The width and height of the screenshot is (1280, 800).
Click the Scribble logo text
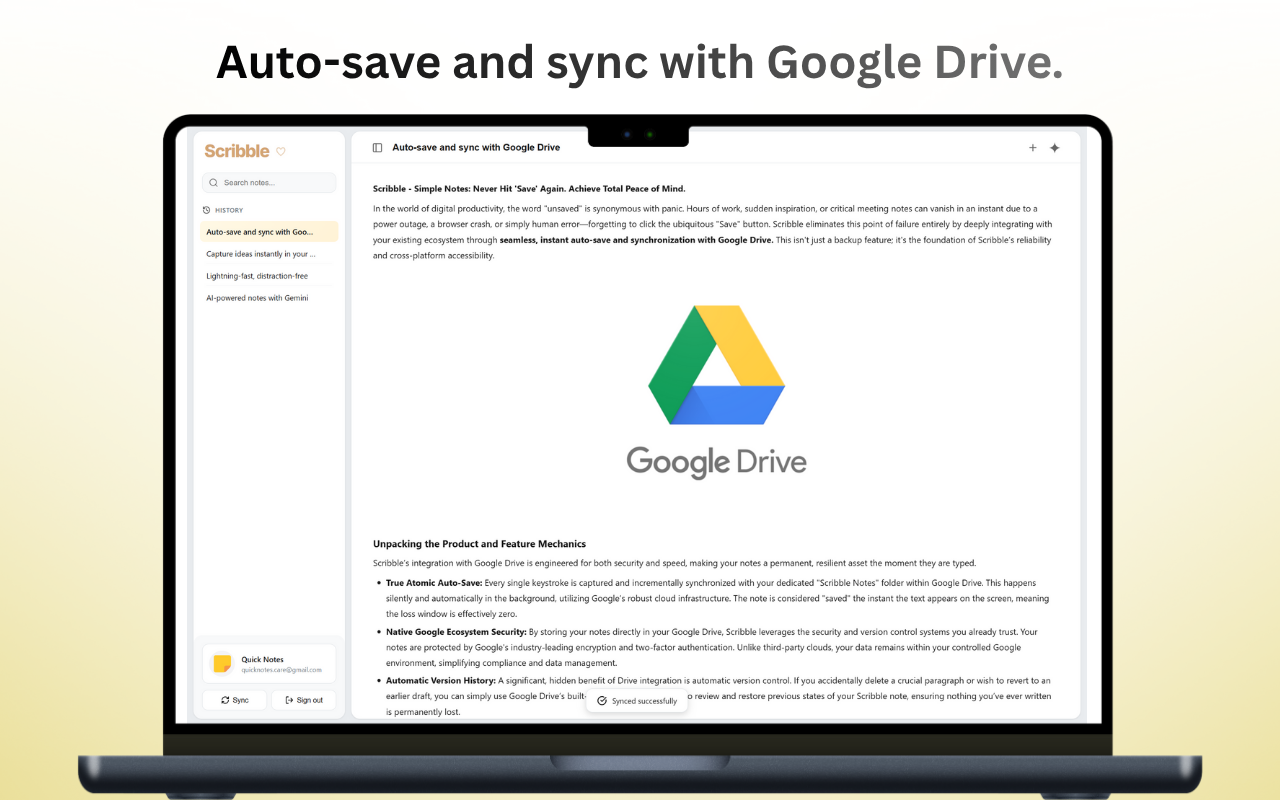tap(237, 151)
